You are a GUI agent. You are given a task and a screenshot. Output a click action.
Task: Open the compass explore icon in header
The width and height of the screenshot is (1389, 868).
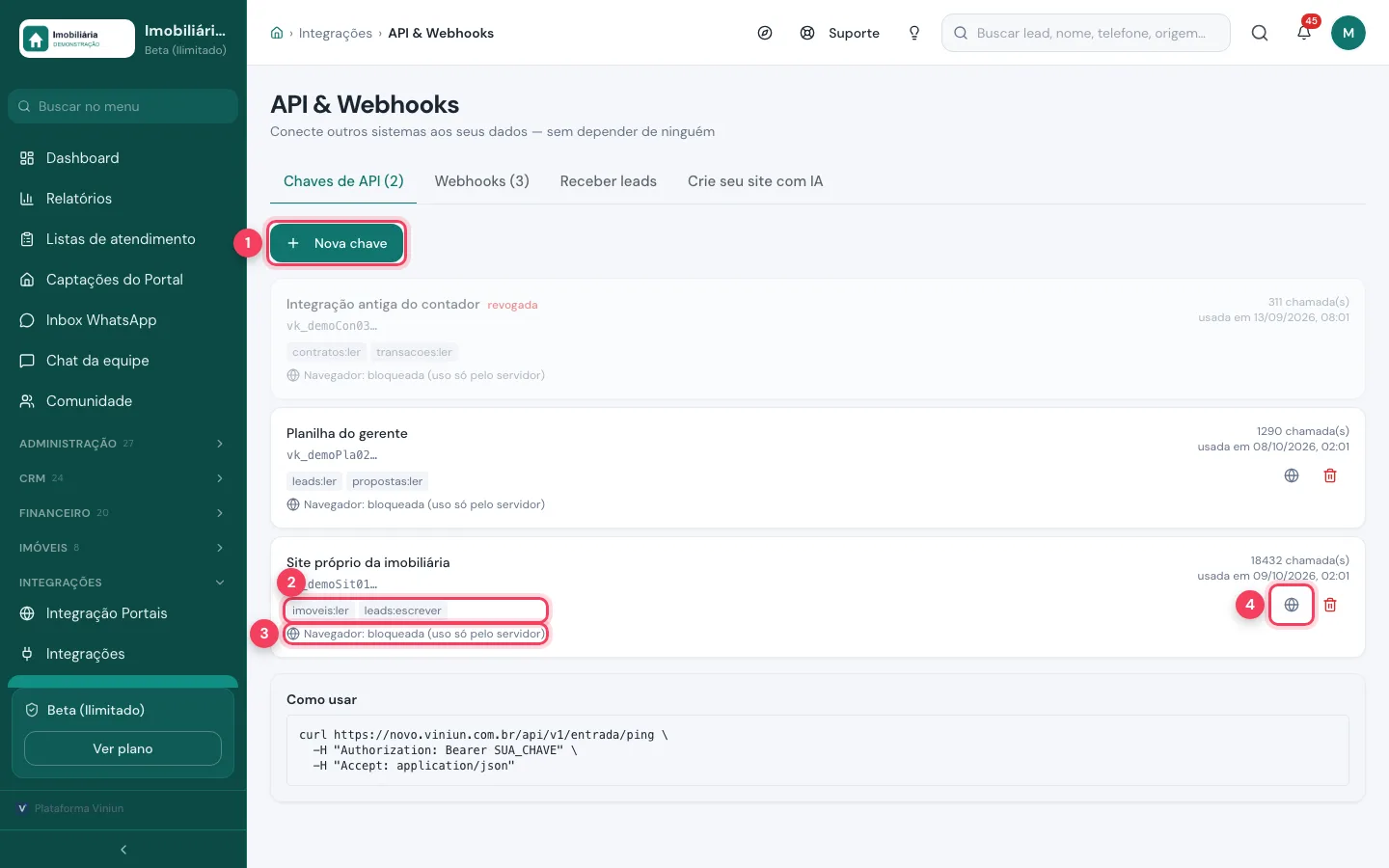(x=765, y=33)
